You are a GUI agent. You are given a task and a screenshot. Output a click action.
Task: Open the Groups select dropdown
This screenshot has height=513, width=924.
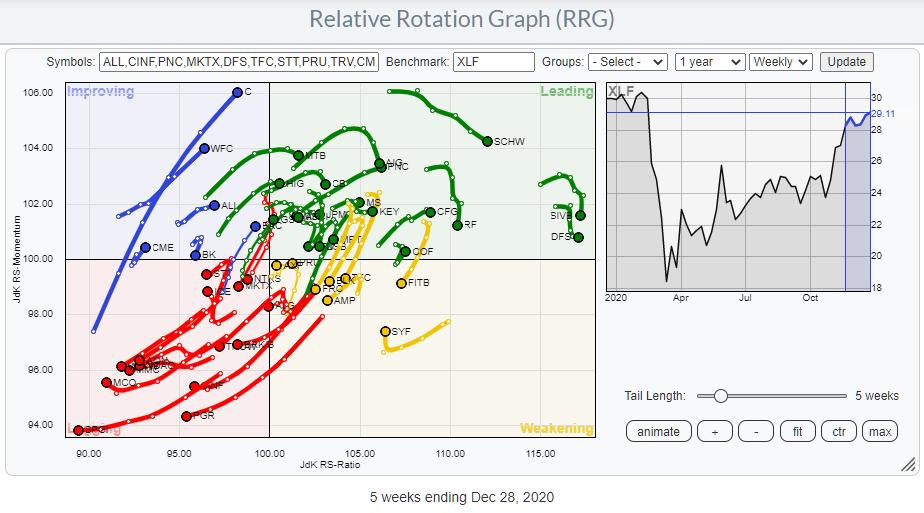click(x=628, y=62)
